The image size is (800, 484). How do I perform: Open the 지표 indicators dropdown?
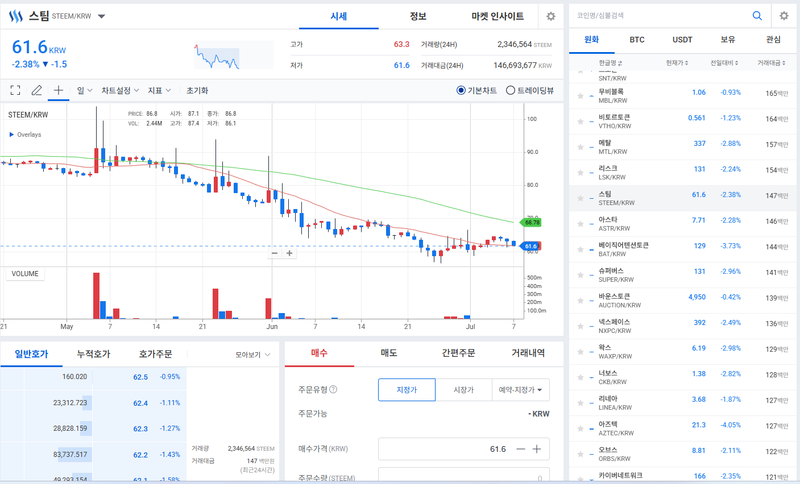(x=159, y=90)
